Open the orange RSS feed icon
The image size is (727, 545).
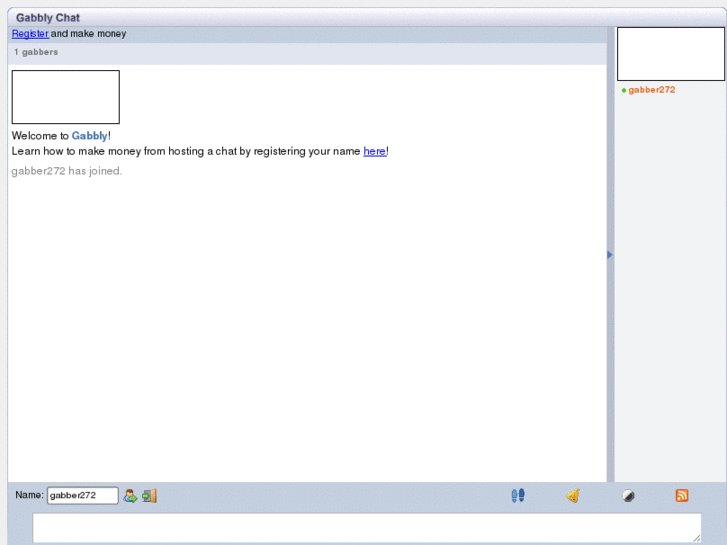point(682,495)
